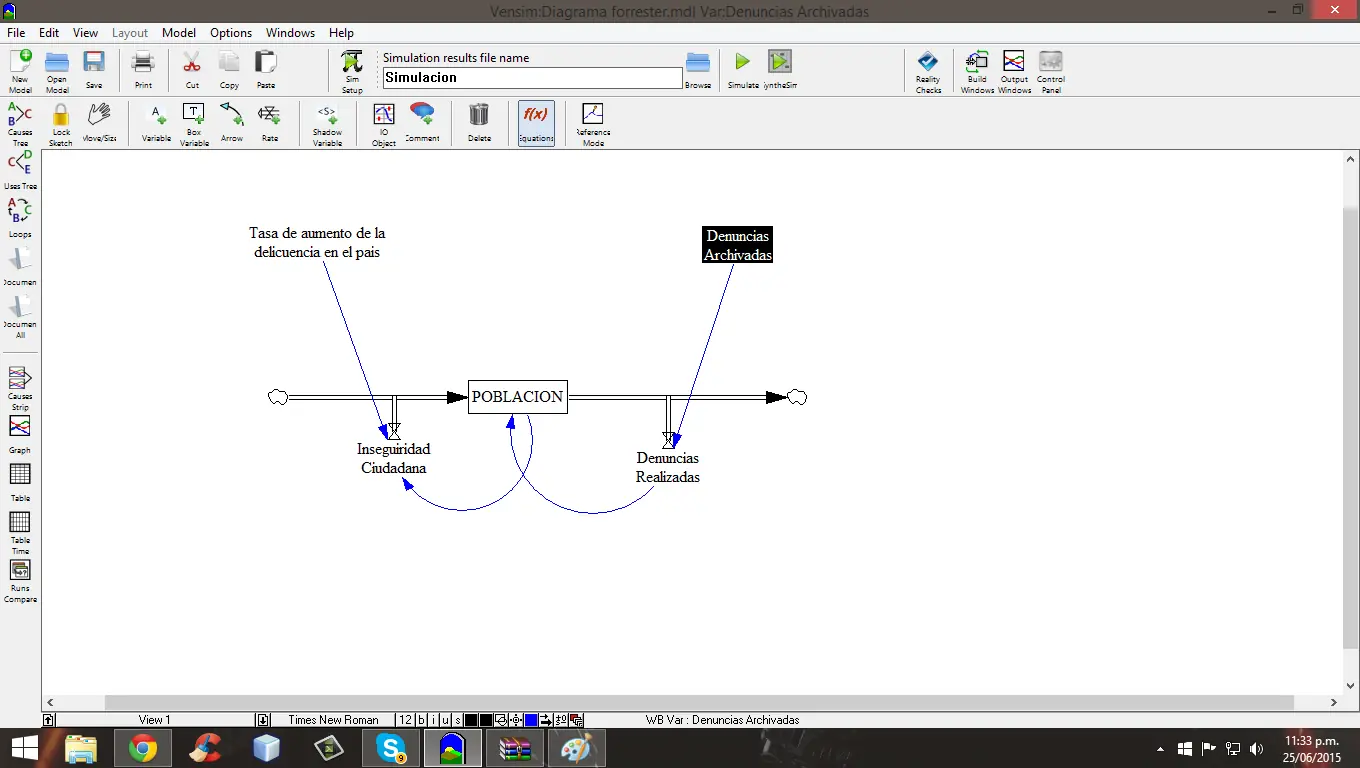Click the Open Model folder icon
1360x768 pixels.
(x=57, y=70)
